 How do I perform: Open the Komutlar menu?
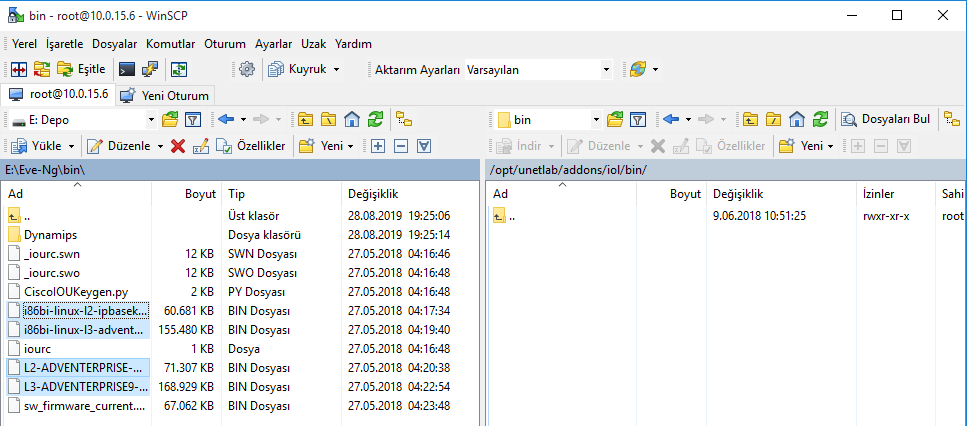tap(171, 44)
